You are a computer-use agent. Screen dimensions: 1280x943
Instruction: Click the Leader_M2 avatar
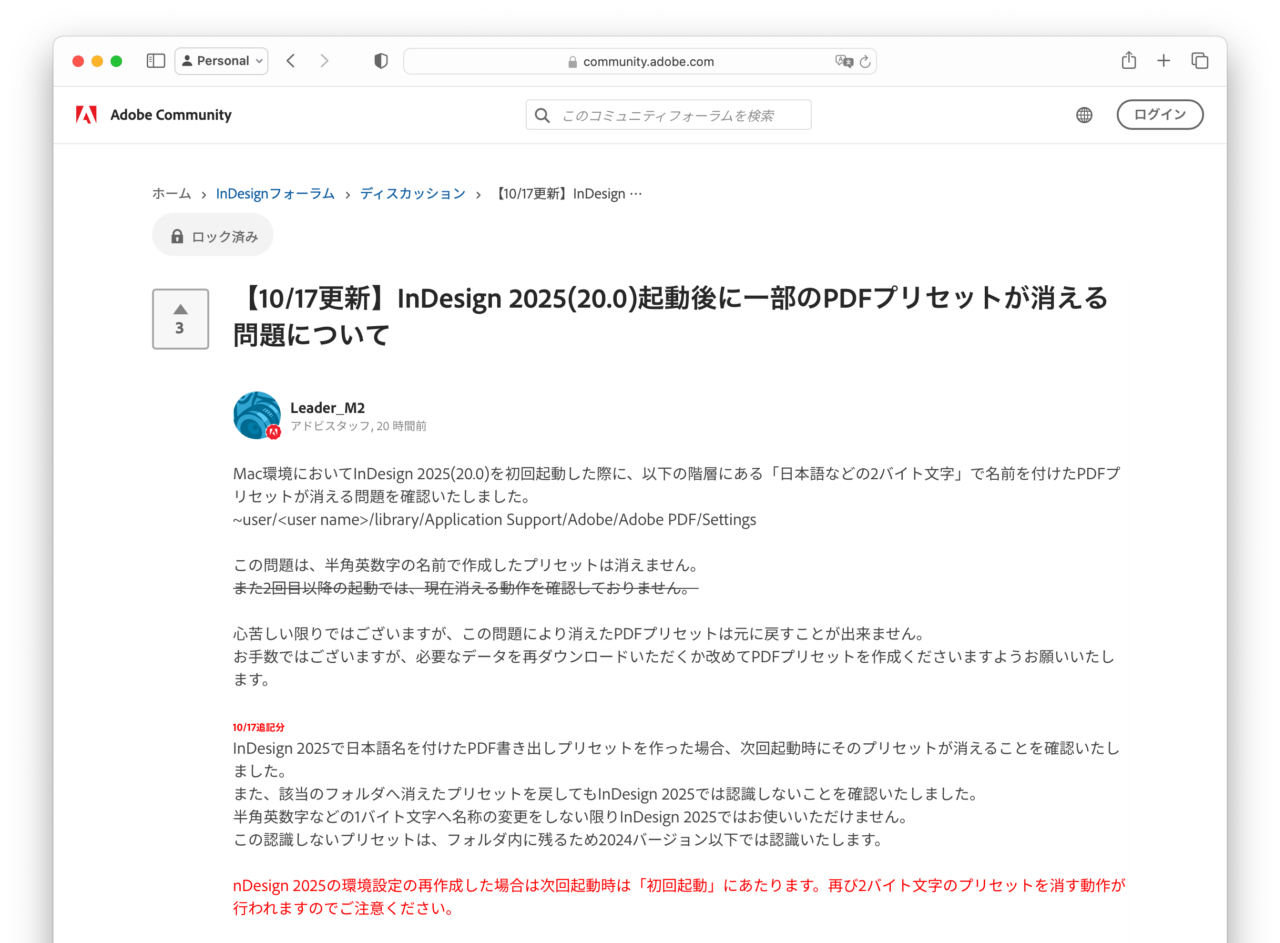[257, 415]
